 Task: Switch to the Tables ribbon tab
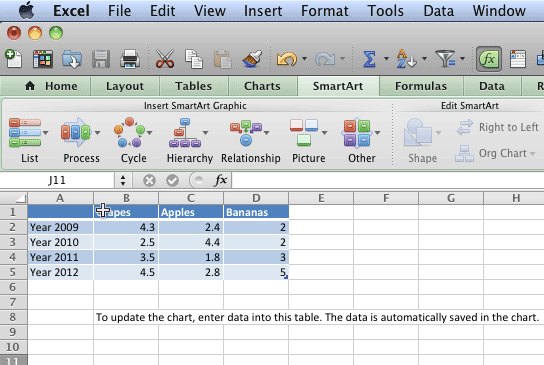193,86
